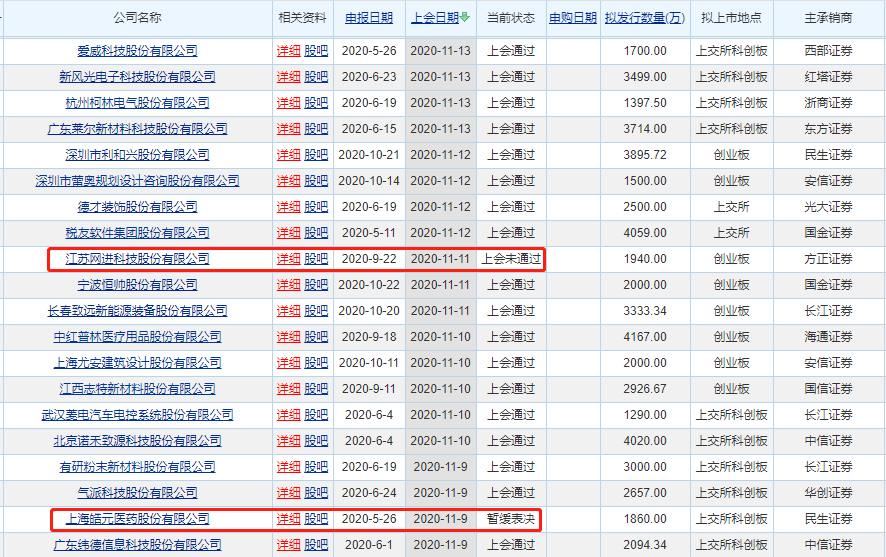Image resolution: width=886 pixels, height=557 pixels.
Task: Open 气派科技股份有限公司 link
Action: pos(137,493)
